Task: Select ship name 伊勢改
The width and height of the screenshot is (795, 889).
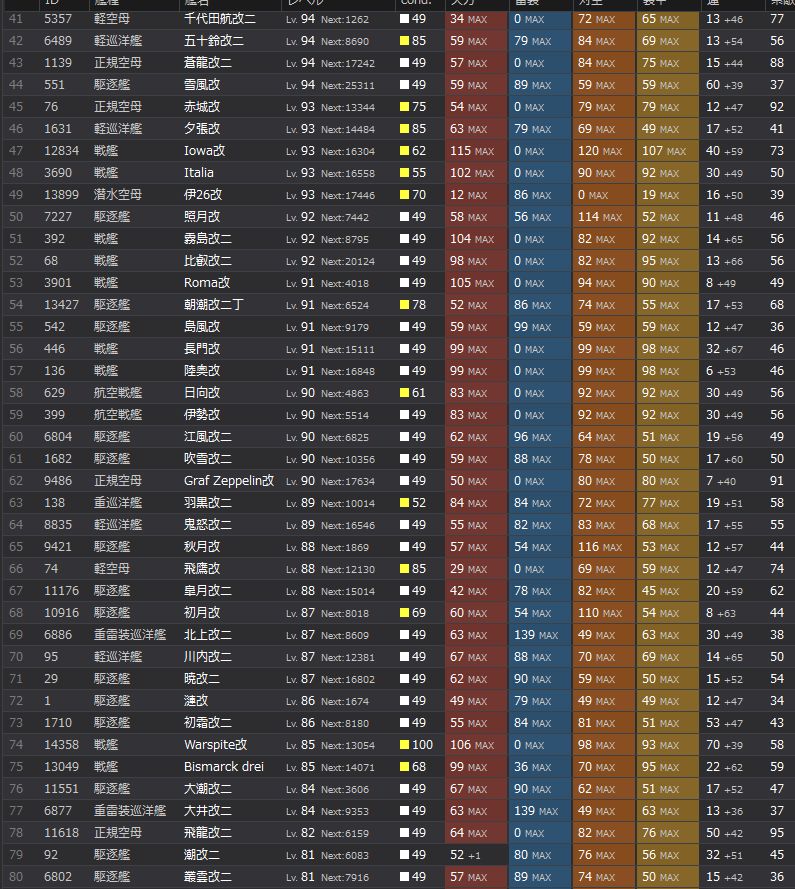Action: (202, 415)
